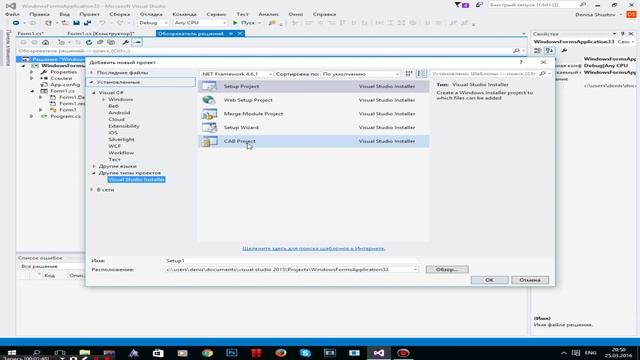Refresh the Solution Explorer

coord(89,42)
